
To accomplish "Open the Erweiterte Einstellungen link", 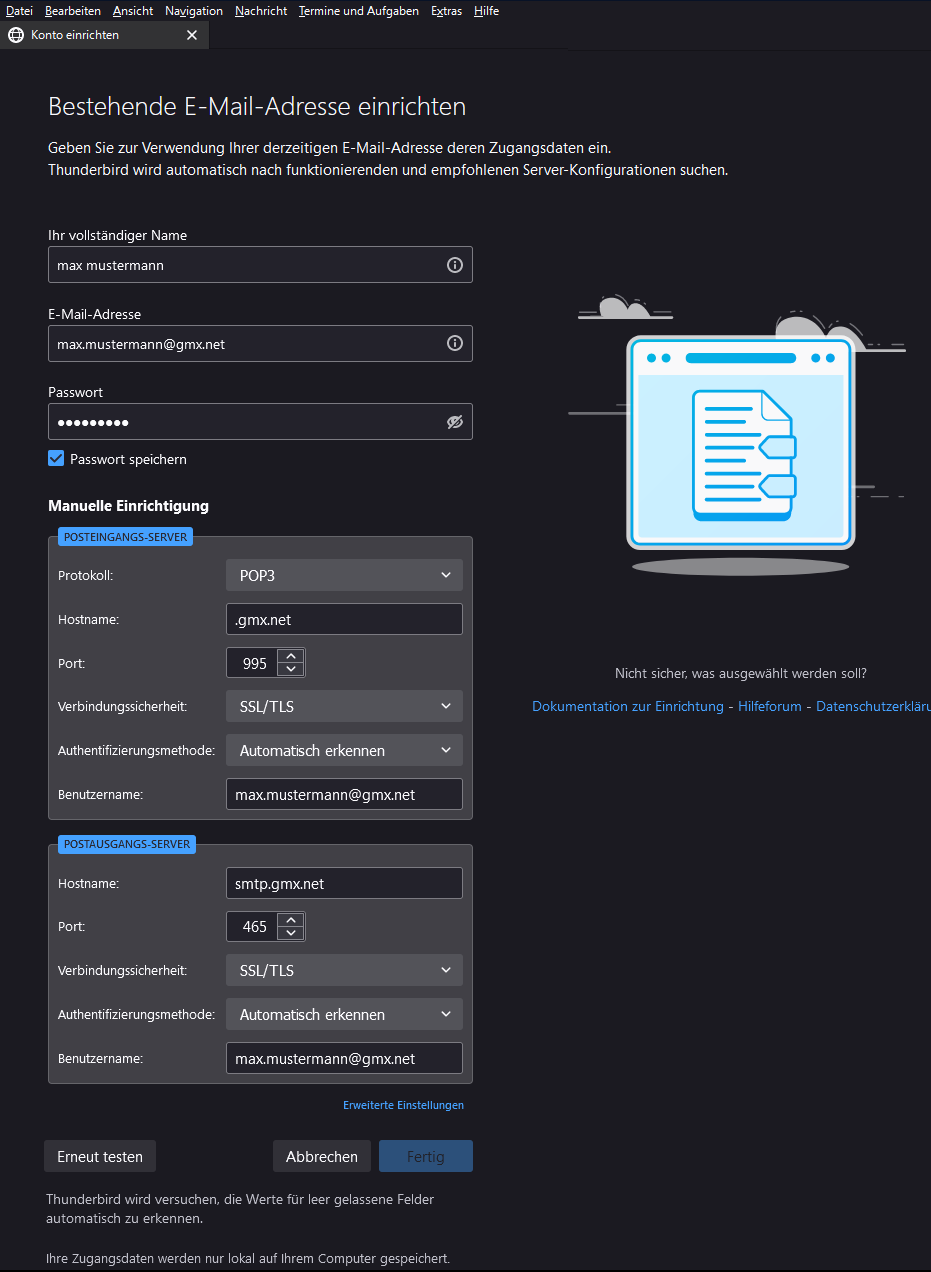I will click(x=403, y=1105).
